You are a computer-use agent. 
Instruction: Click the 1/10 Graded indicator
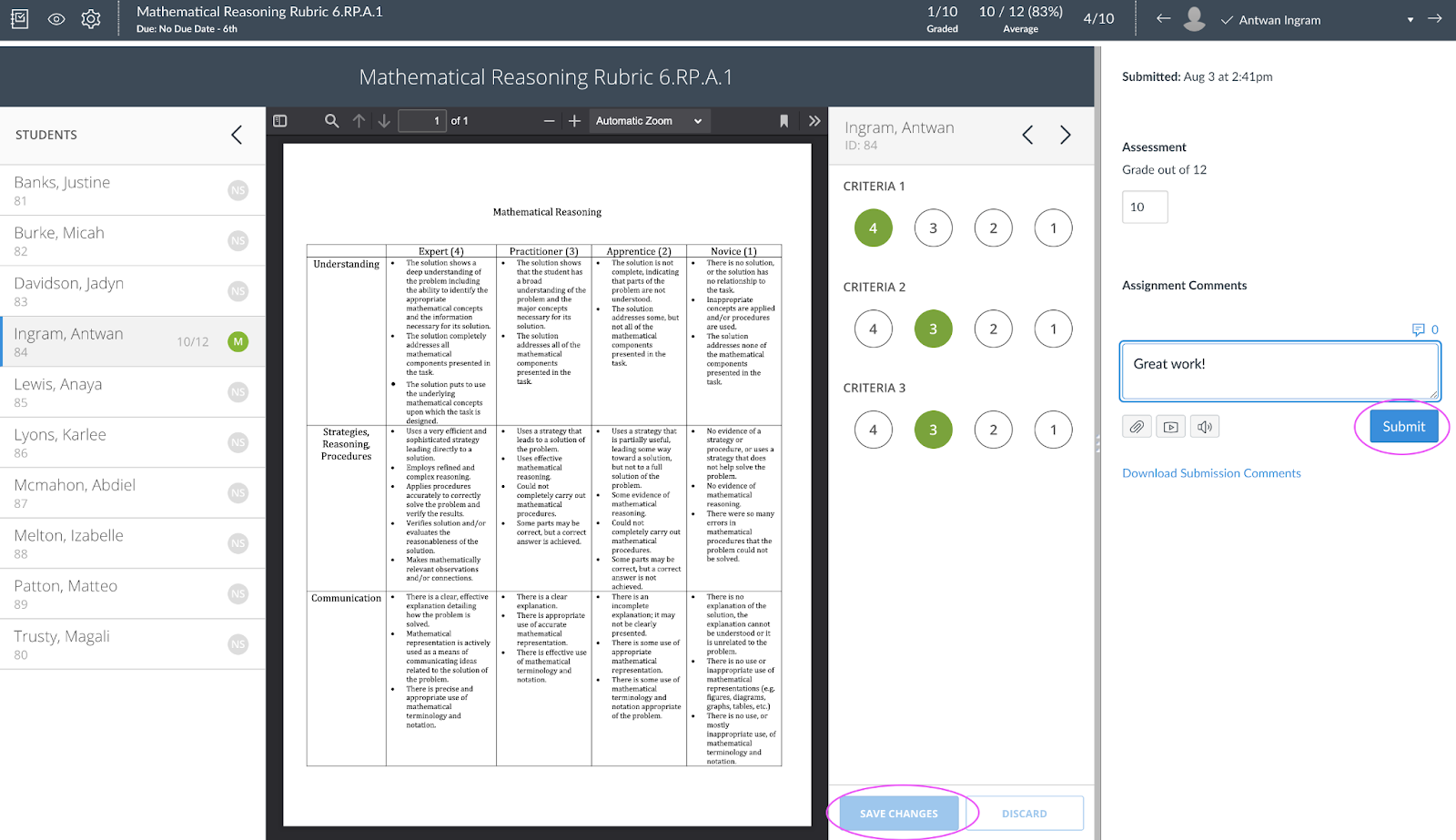pos(942,19)
